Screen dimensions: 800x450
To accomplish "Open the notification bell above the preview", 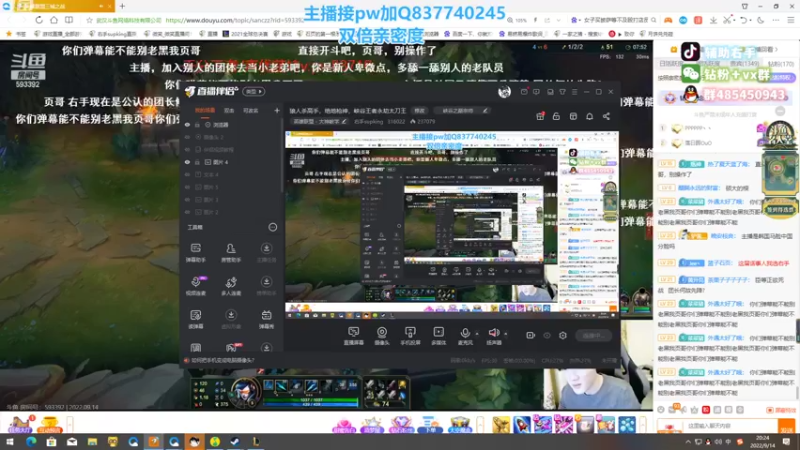I will (589, 116).
